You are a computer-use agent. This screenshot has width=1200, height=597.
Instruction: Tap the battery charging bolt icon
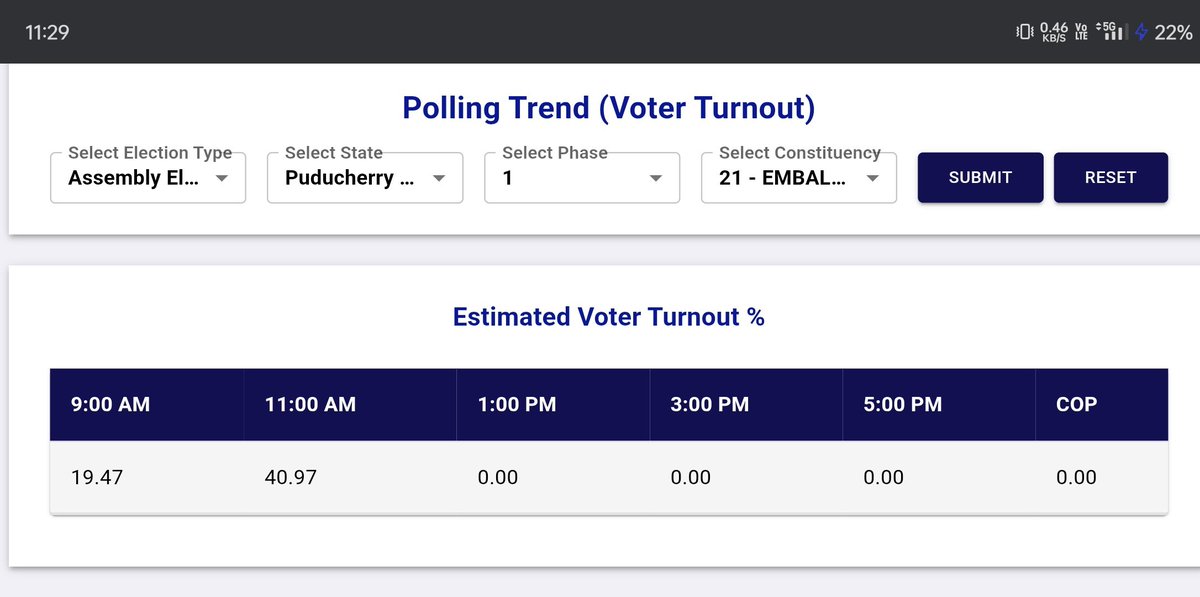point(1141,32)
